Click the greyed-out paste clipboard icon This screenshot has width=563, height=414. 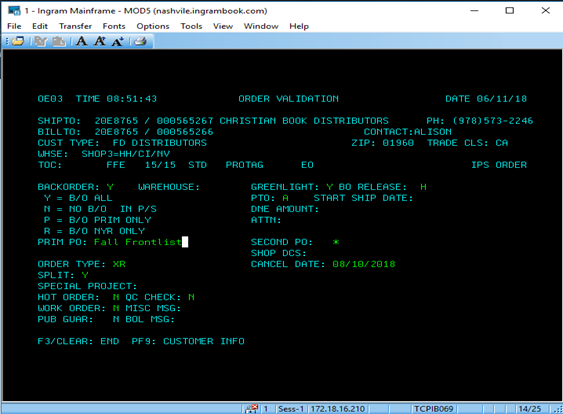click(x=59, y=42)
